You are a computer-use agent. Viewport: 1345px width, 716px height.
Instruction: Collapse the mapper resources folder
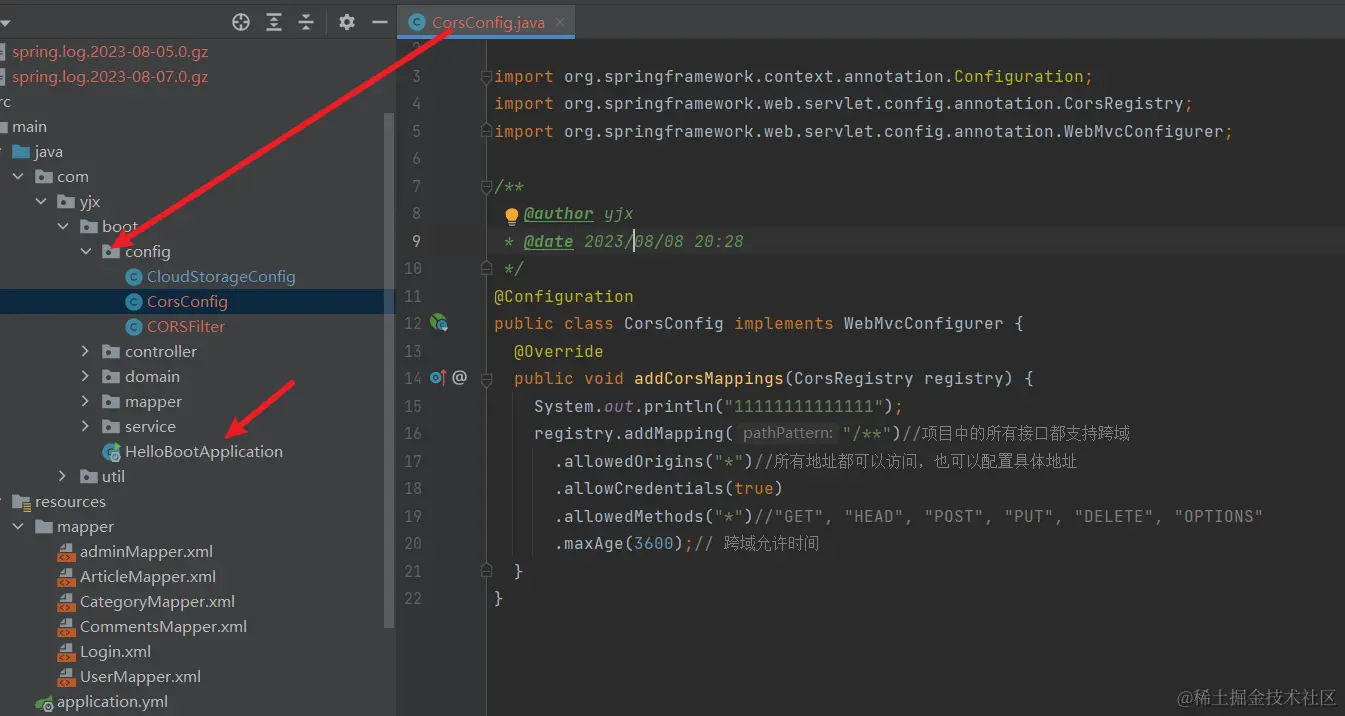19,527
